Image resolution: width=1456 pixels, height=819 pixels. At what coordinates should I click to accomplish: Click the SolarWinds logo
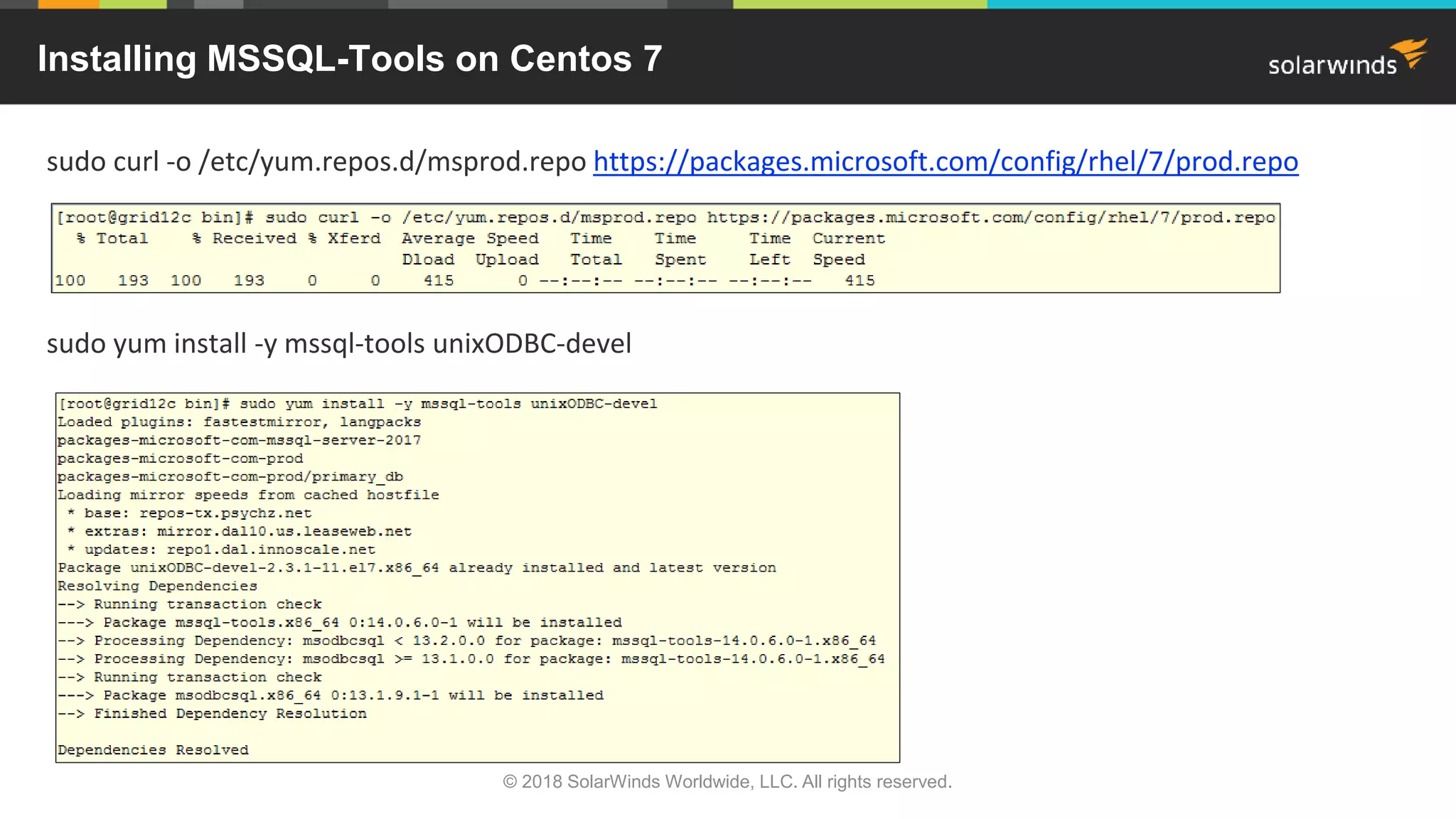click(1348, 58)
